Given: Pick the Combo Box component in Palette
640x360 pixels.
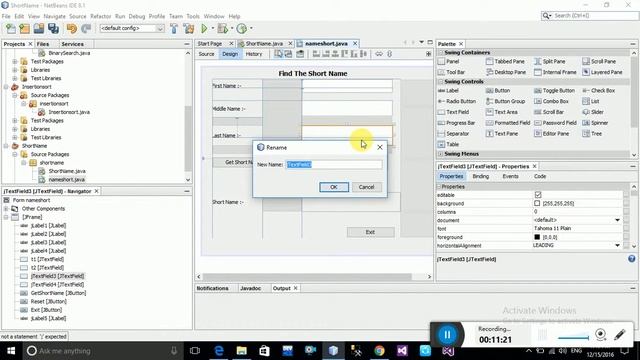Looking at the screenshot, I should (x=551, y=101).
